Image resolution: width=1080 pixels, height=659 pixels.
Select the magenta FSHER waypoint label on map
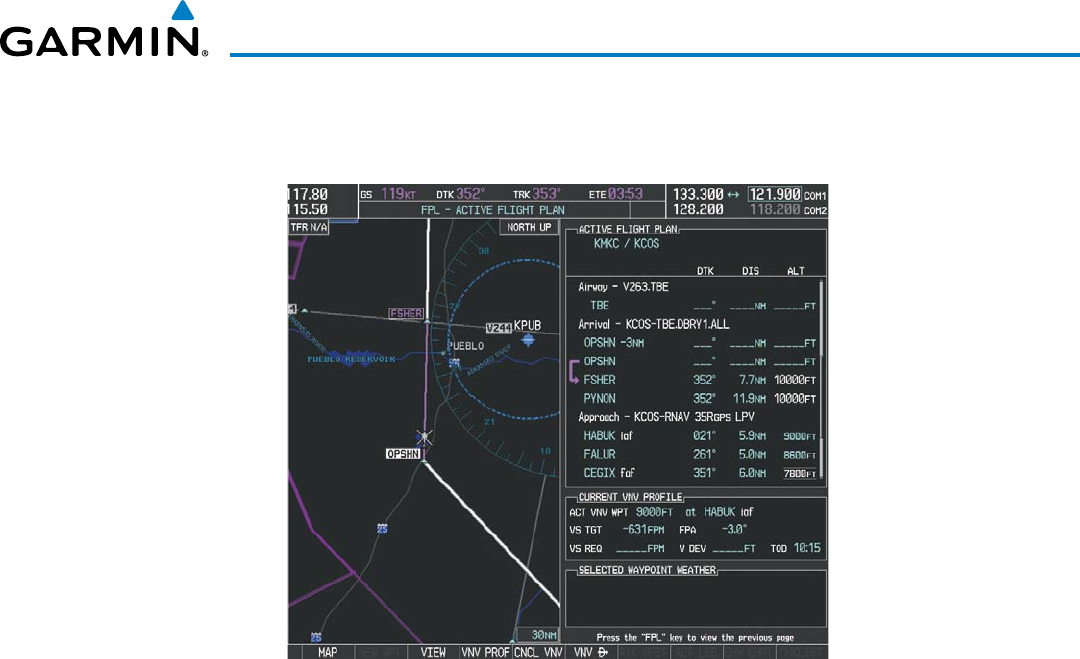click(406, 313)
